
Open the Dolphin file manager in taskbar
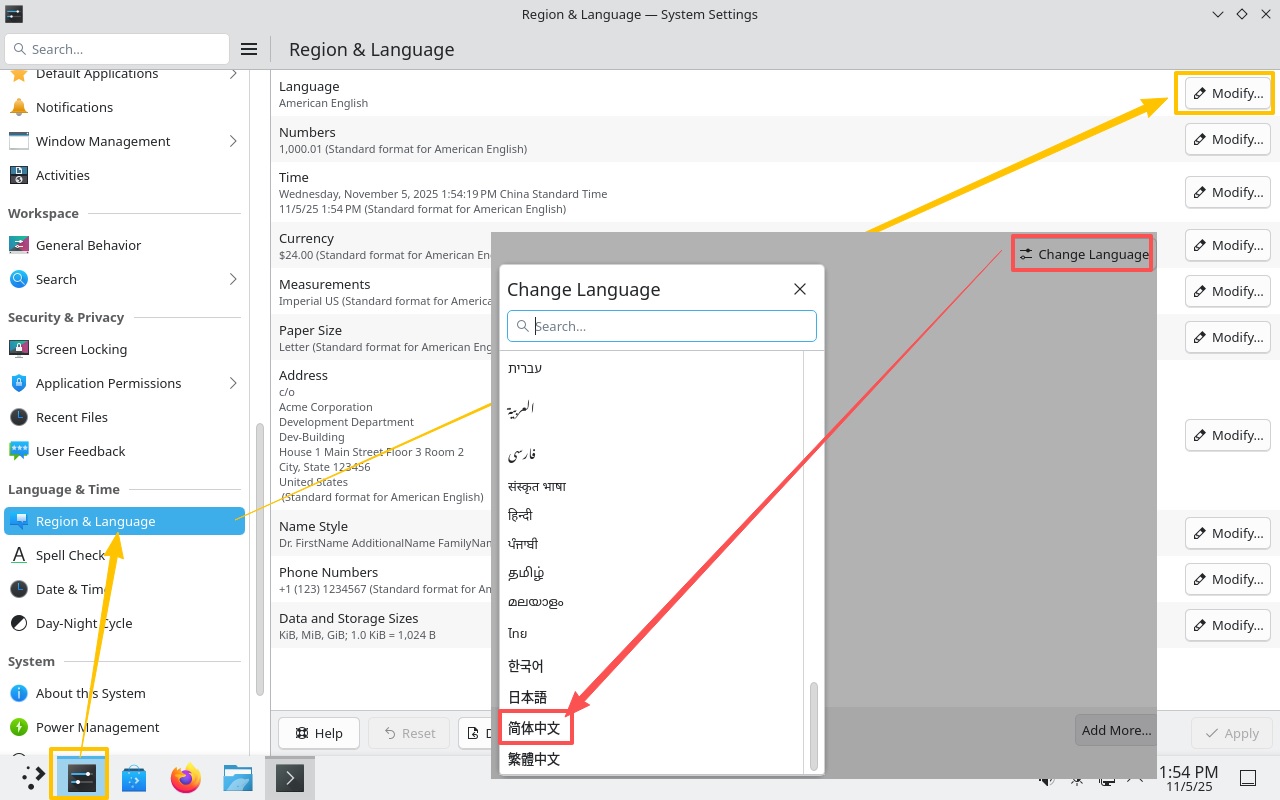pyautogui.click(x=237, y=778)
